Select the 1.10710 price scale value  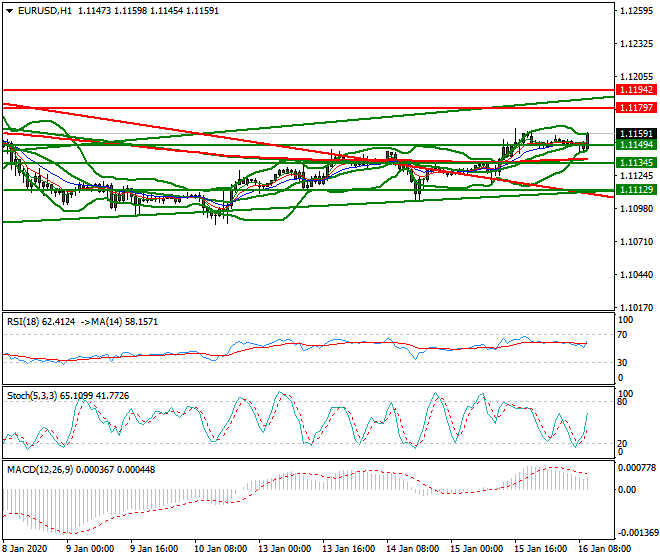(x=636, y=242)
